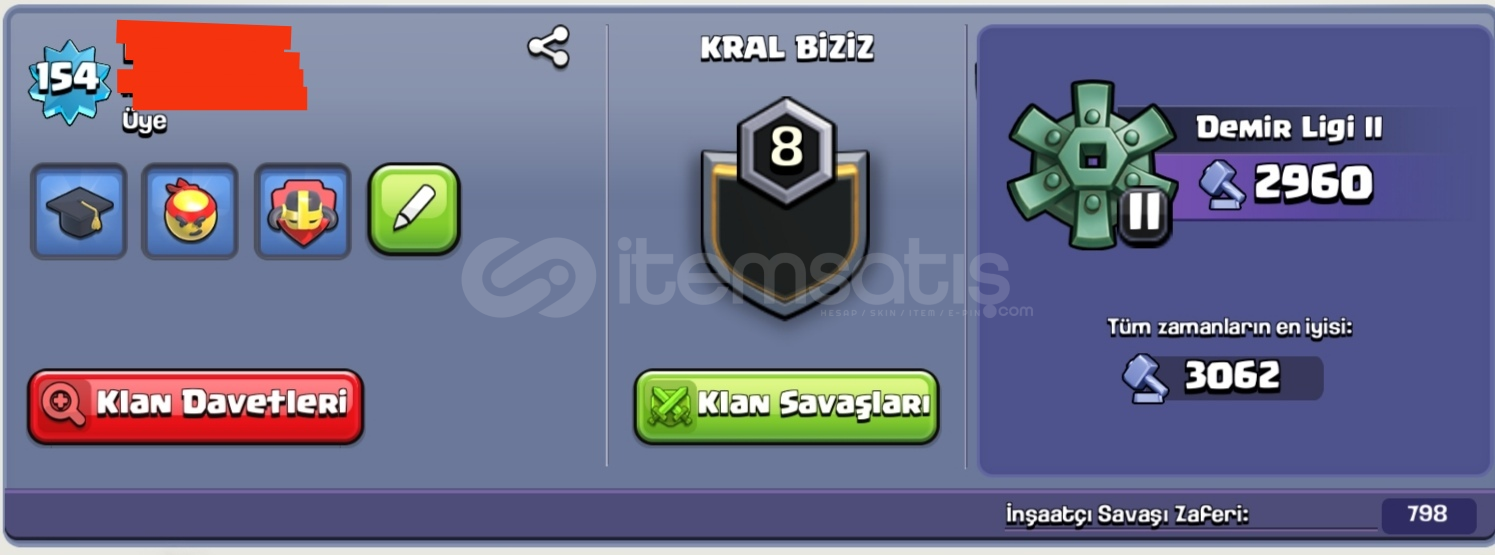Click the green pencil edit button
1495x555 pixels.
[x=414, y=209]
